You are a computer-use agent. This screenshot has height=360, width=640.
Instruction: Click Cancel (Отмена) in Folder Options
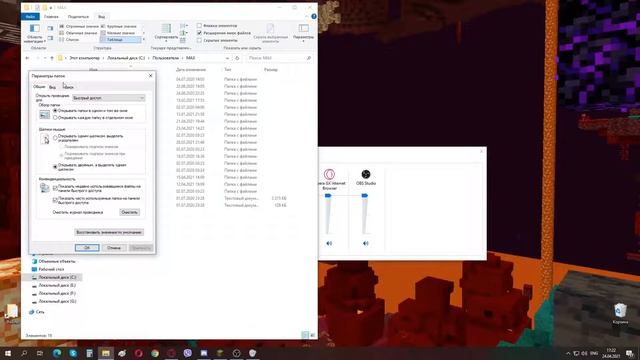114,248
